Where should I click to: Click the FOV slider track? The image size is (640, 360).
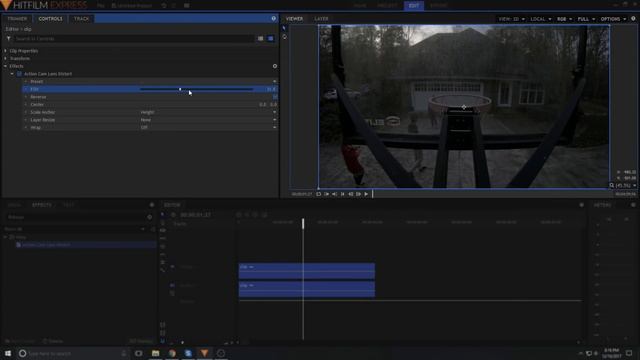tap(196, 89)
